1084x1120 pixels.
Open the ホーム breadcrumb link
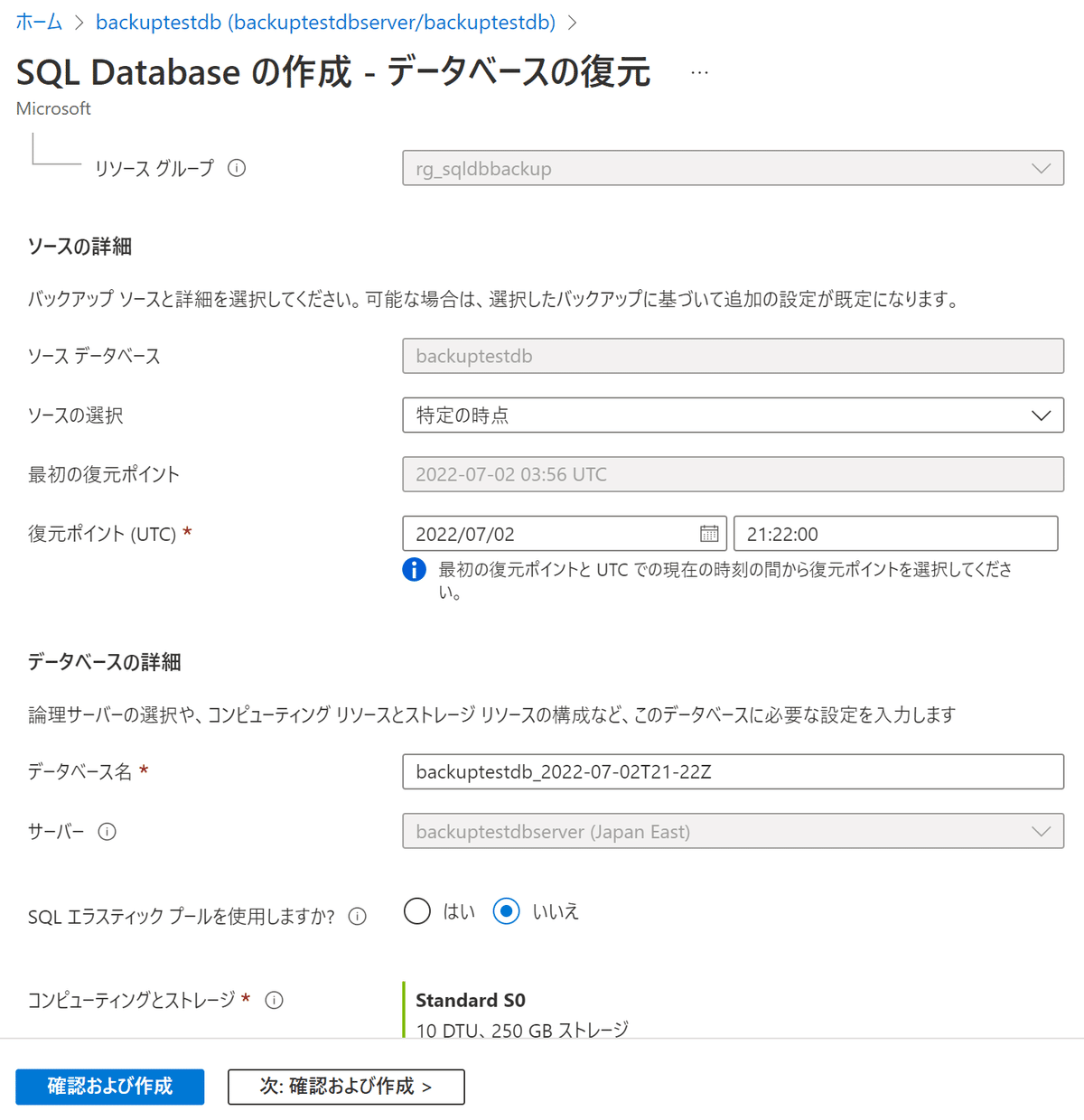coord(39,23)
